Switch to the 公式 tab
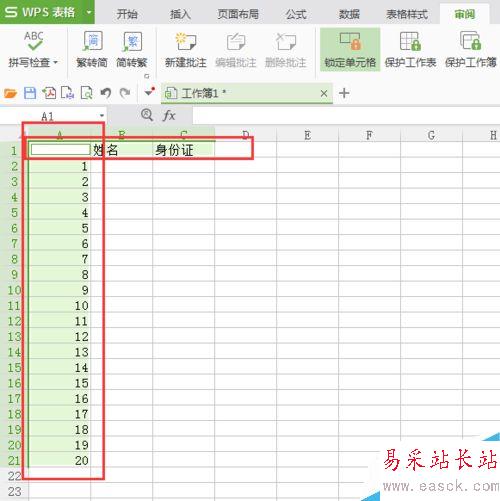The height and width of the screenshot is (501, 500). (x=296, y=14)
